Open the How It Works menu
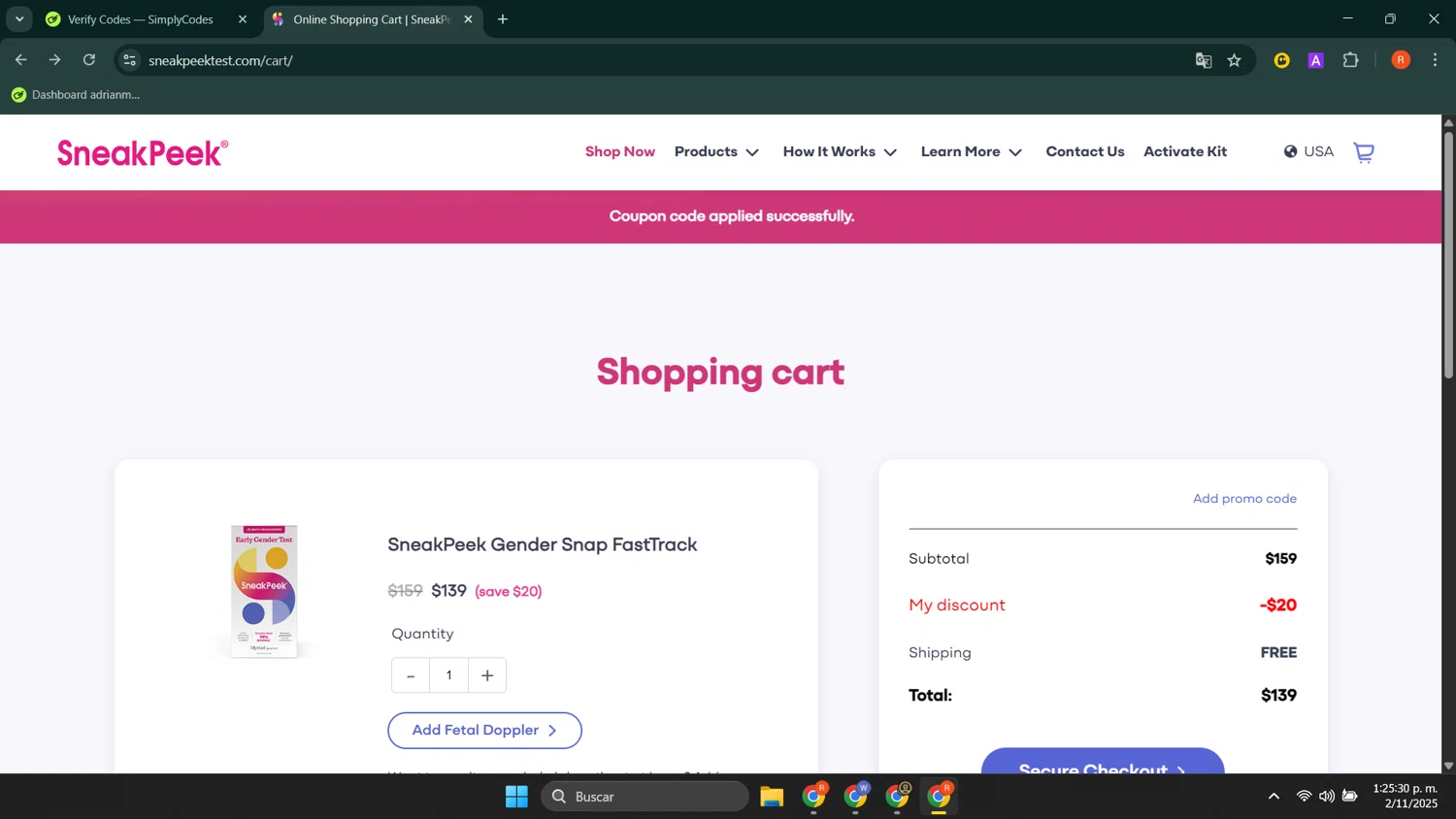This screenshot has width=1456, height=819. [x=829, y=151]
